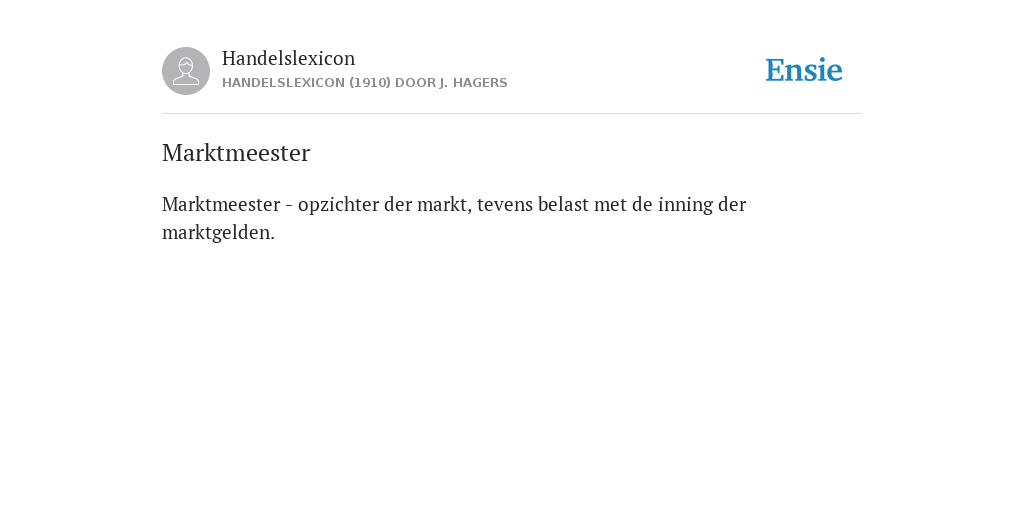1024x512 pixels.
Task: Click the word Marktmeester starting the definition
Action: click(x=221, y=204)
